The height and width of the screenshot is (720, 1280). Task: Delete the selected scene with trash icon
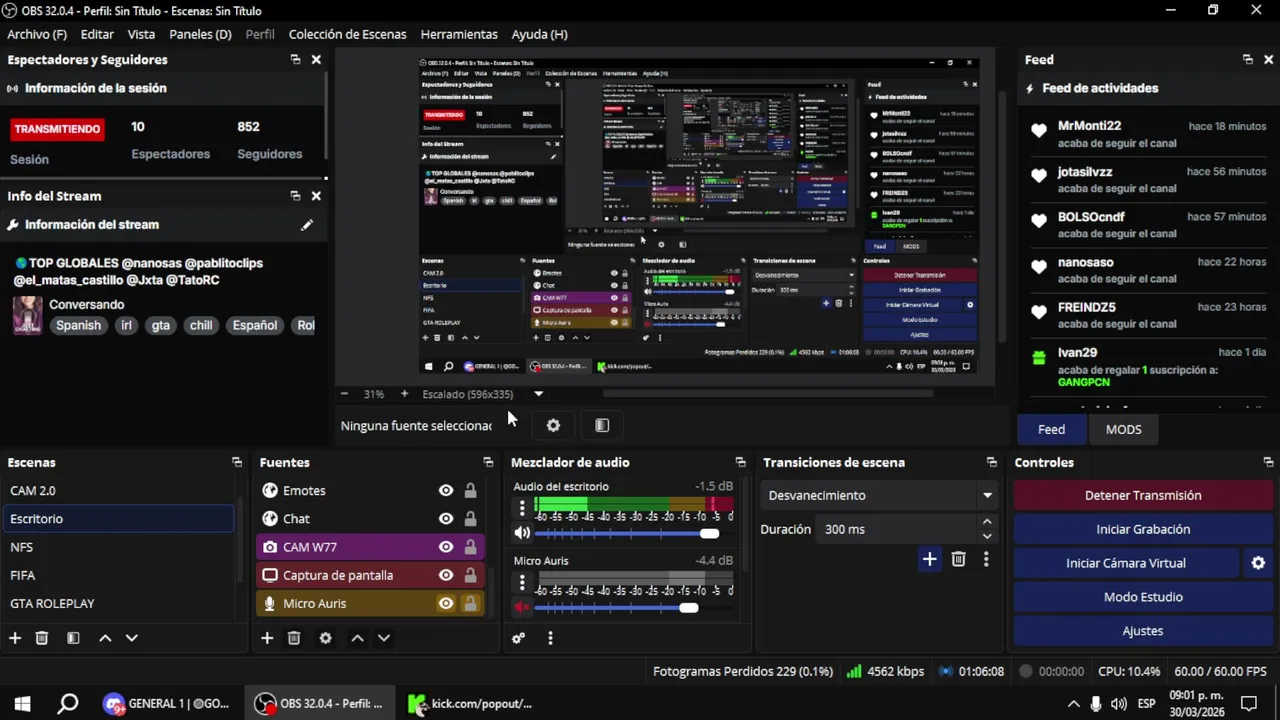point(42,638)
